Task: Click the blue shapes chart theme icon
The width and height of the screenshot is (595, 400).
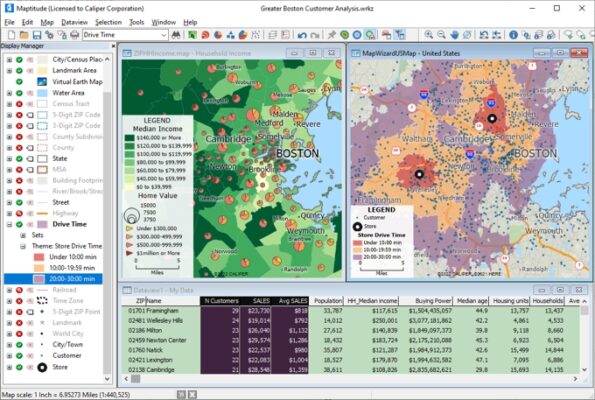Action: (230, 35)
